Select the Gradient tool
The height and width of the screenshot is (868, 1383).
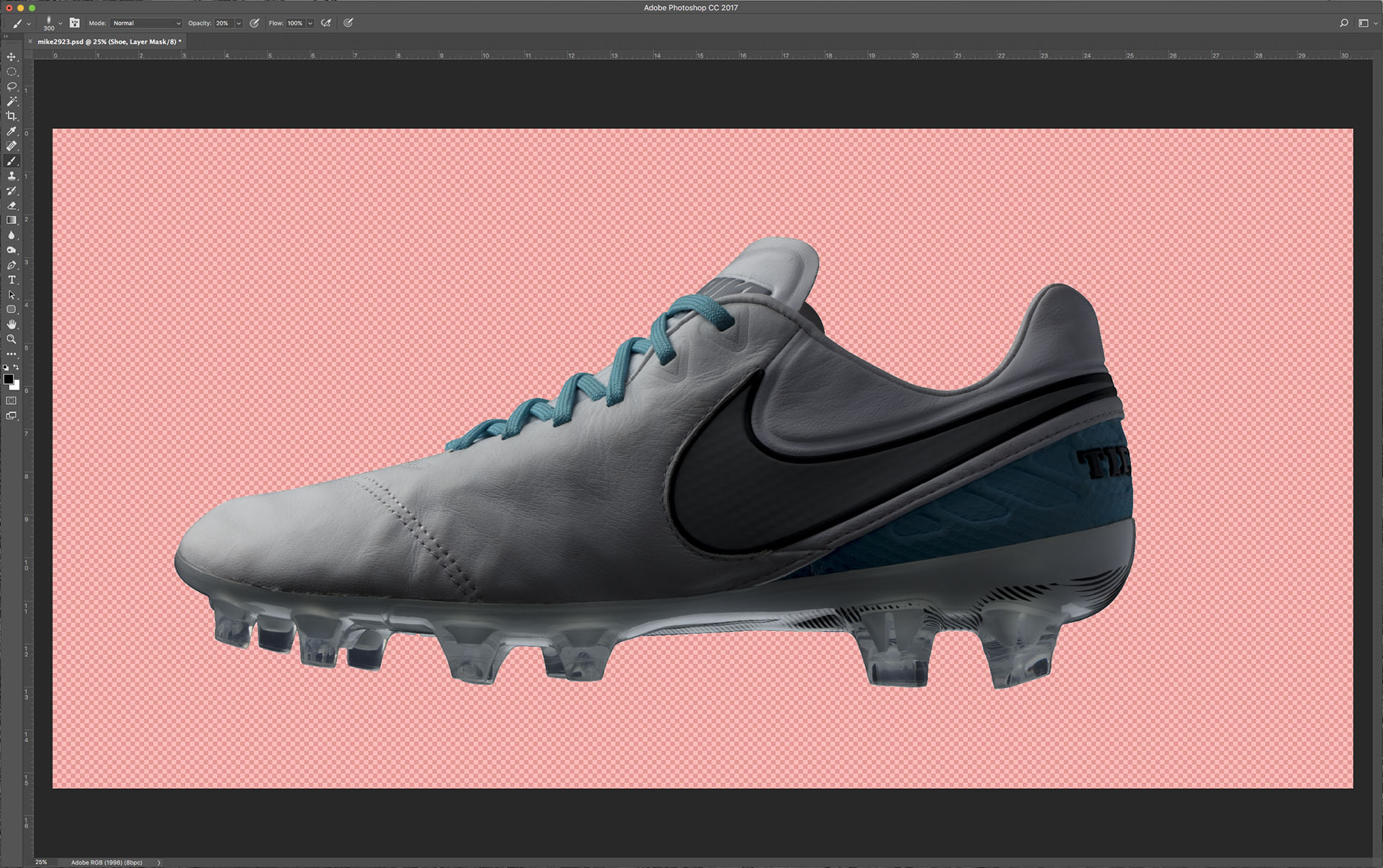click(x=12, y=220)
